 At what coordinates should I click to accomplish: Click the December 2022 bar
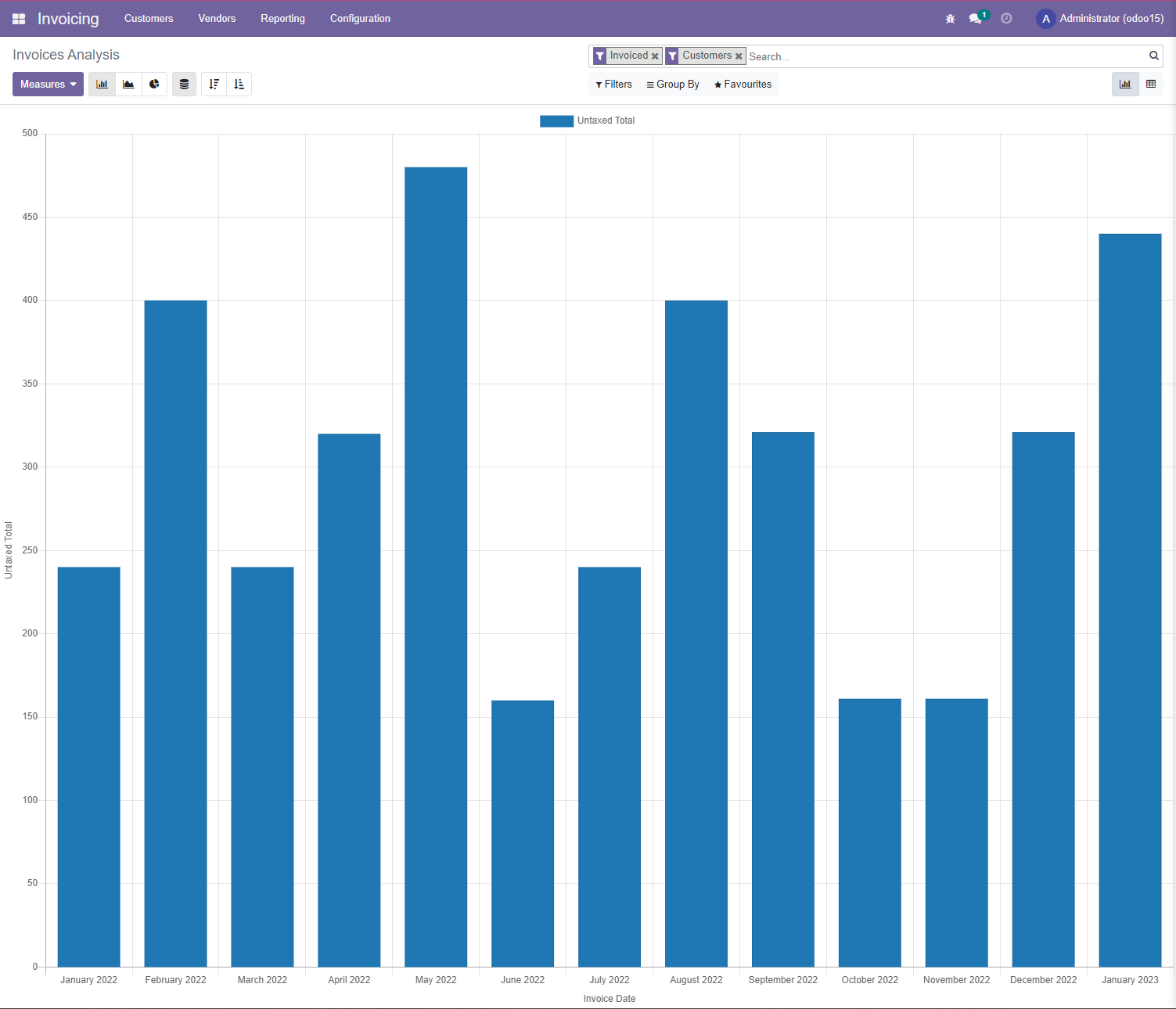1044,700
